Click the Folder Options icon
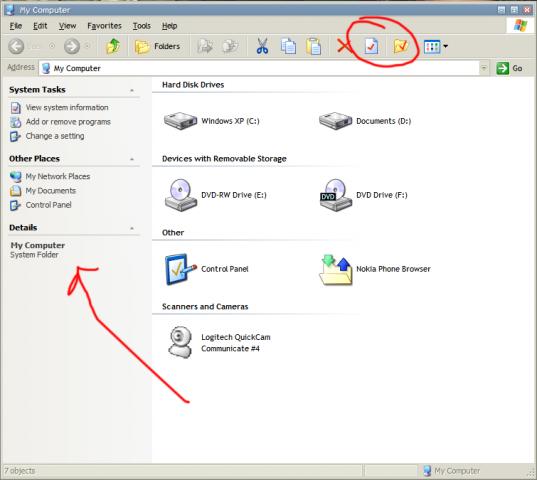Viewport: 537px width, 480px height. click(x=401, y=46)
